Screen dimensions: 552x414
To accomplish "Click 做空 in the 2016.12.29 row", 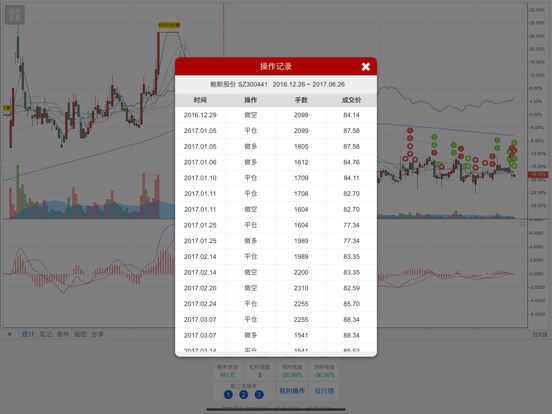I will point(251,115).
